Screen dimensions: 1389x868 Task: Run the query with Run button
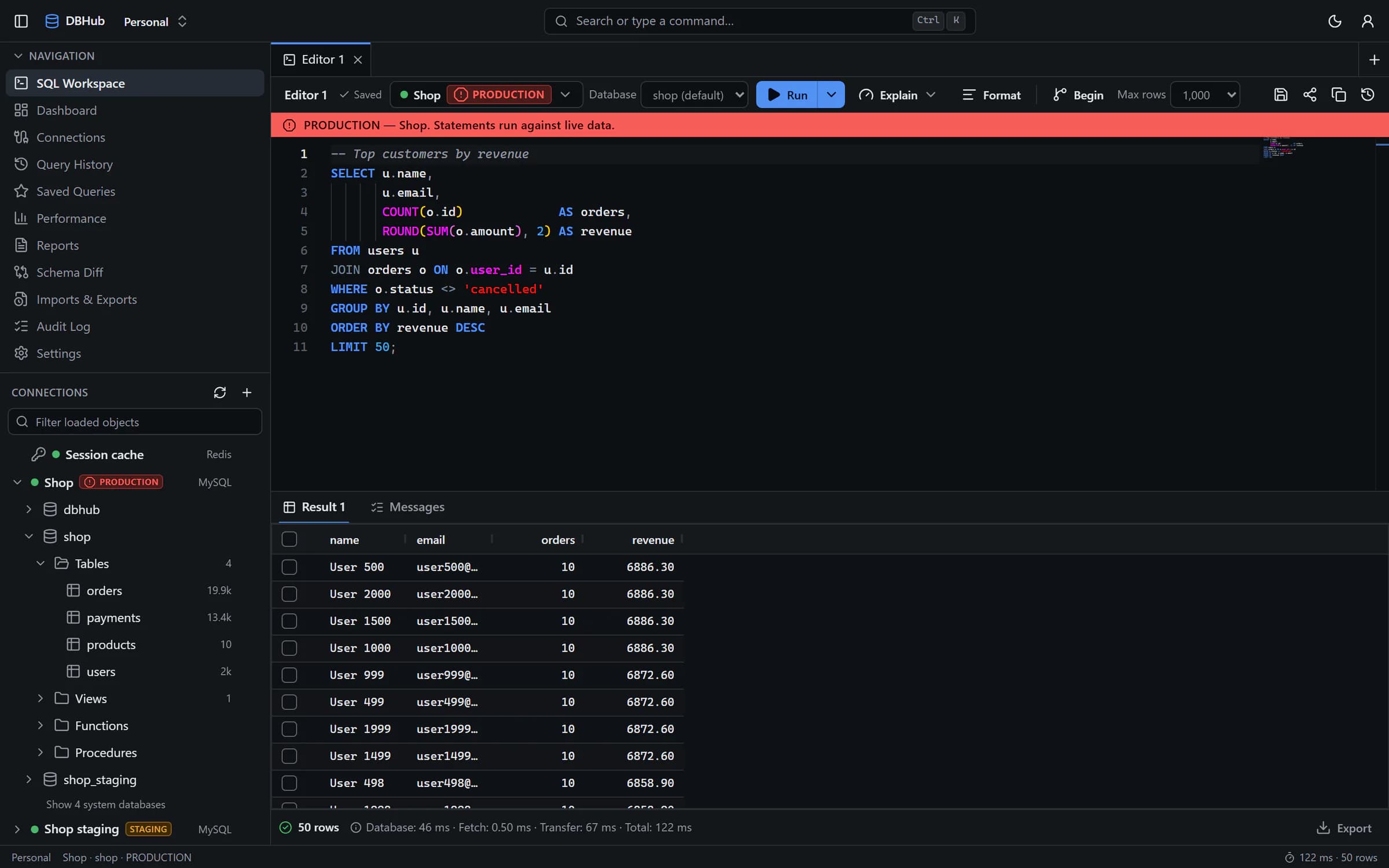(x=787, y=95)
